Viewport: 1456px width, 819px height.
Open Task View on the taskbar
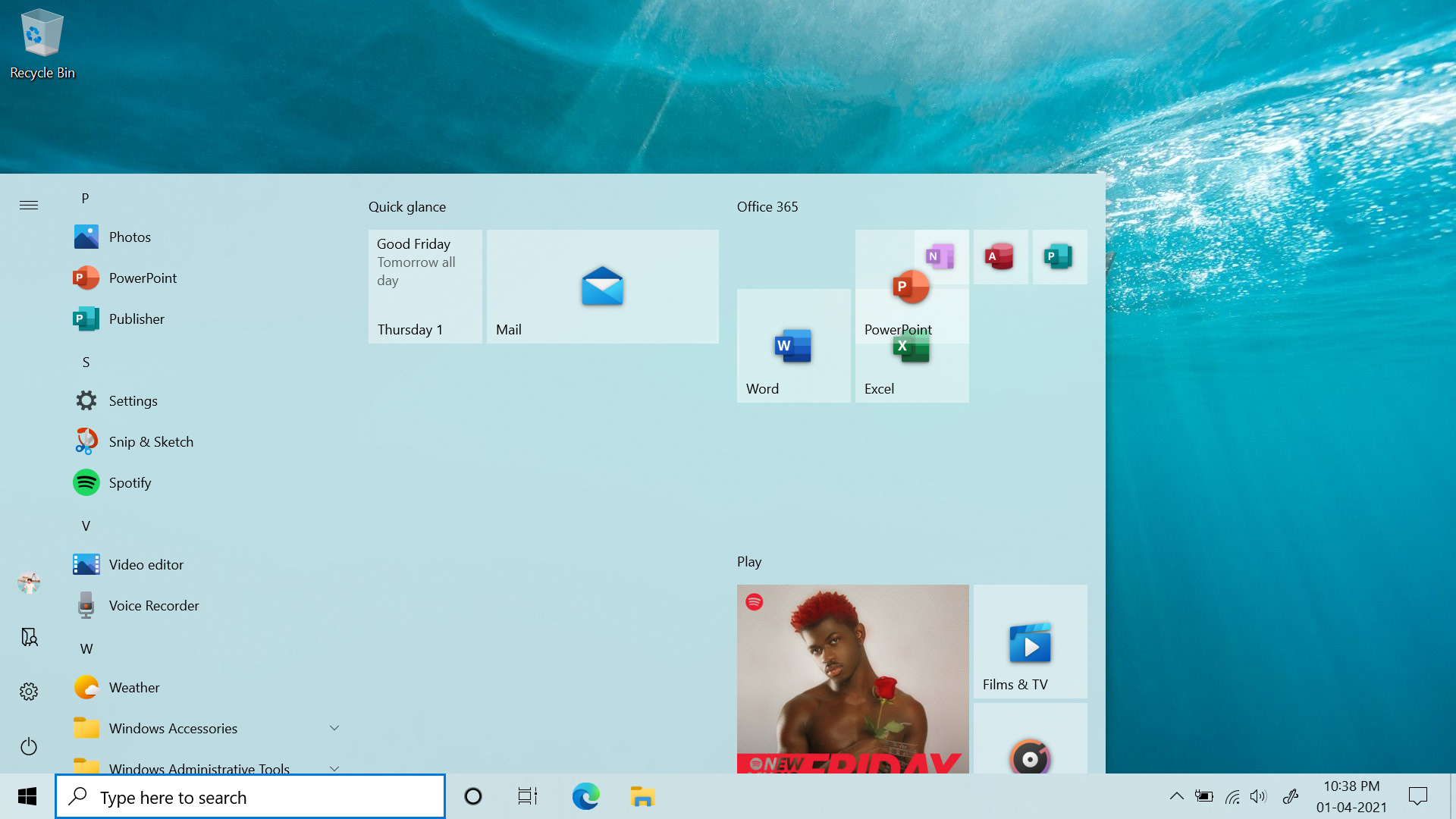pos(528,796)
